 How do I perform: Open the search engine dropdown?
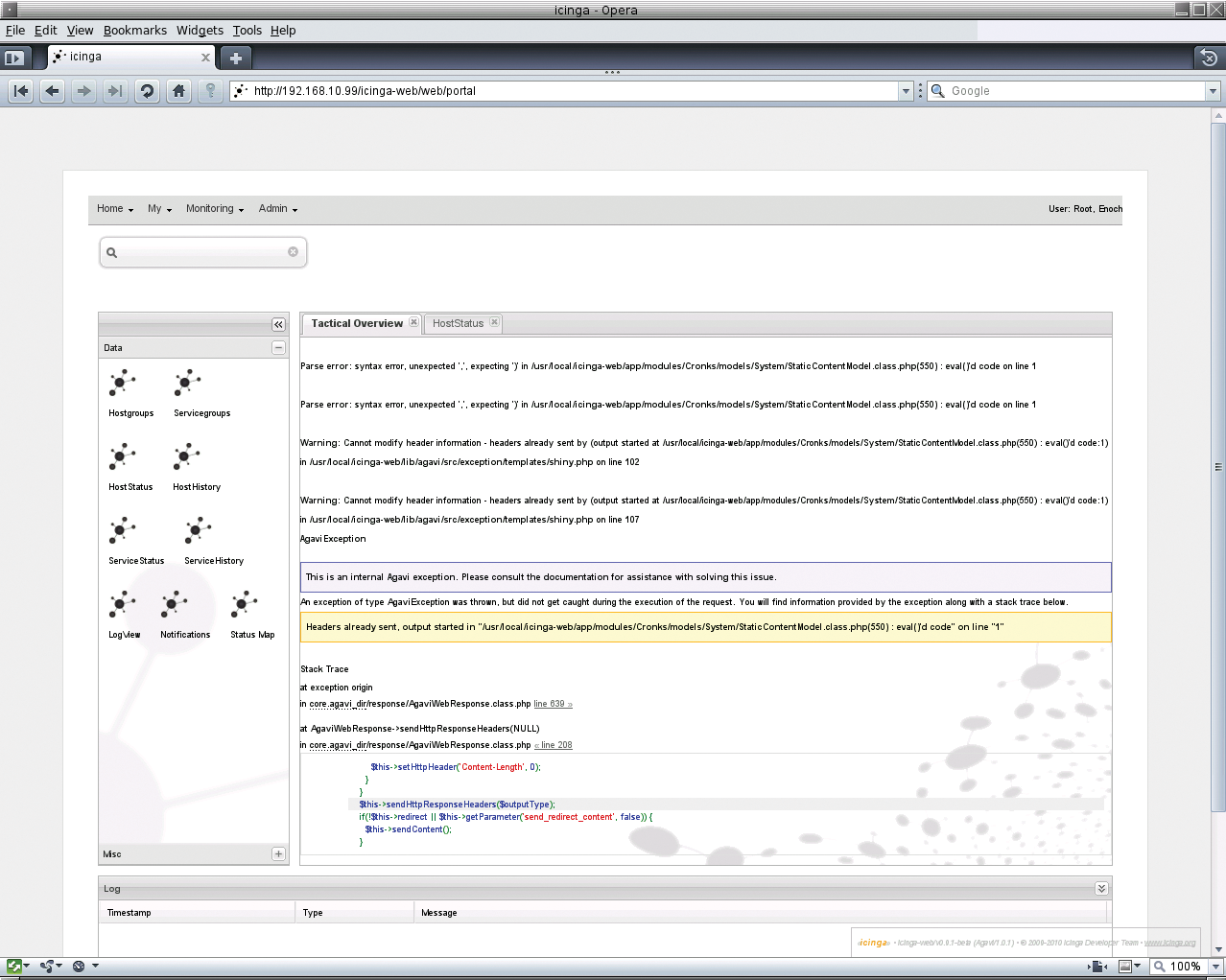[1213, 91]
